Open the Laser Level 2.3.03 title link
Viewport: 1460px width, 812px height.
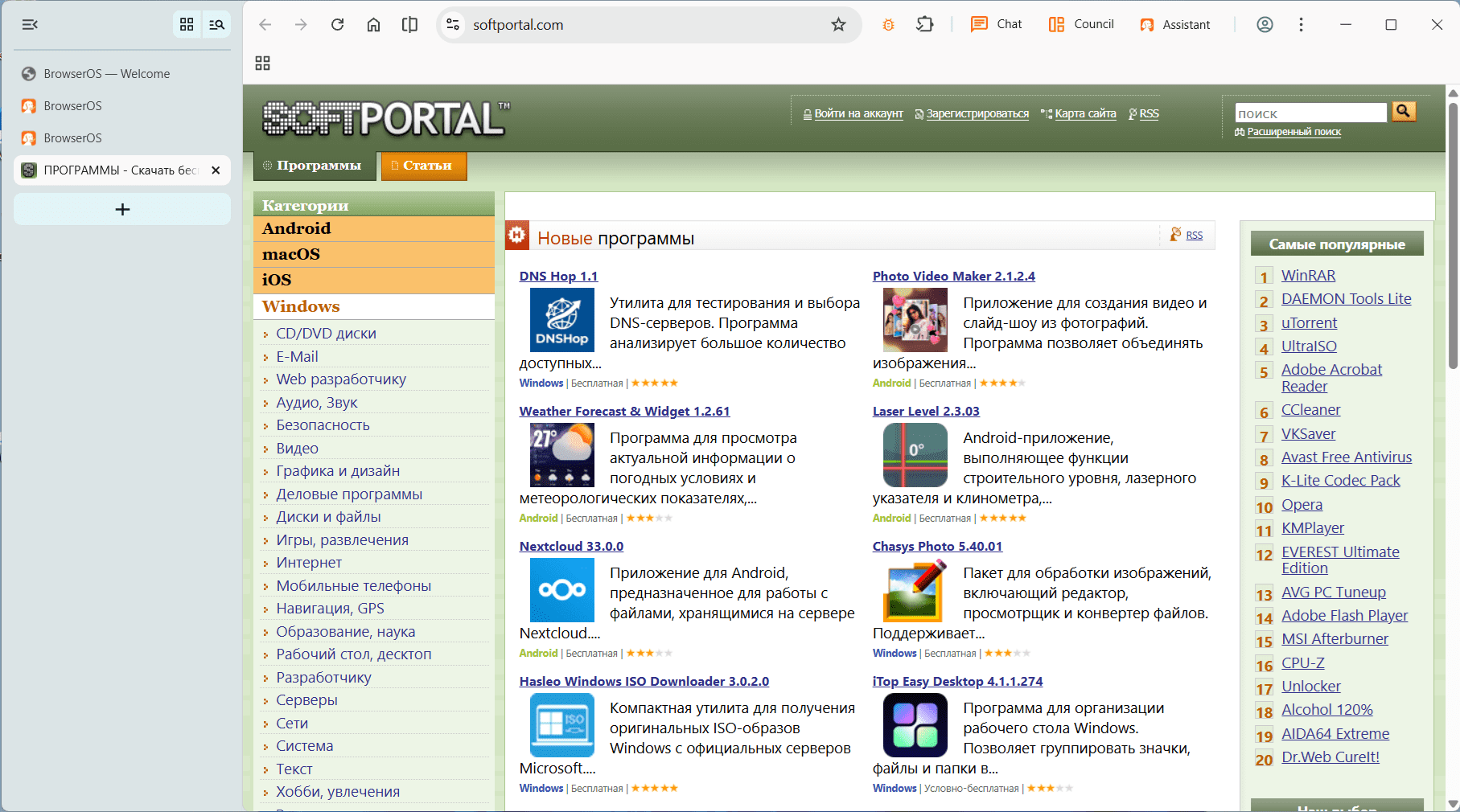926,412
